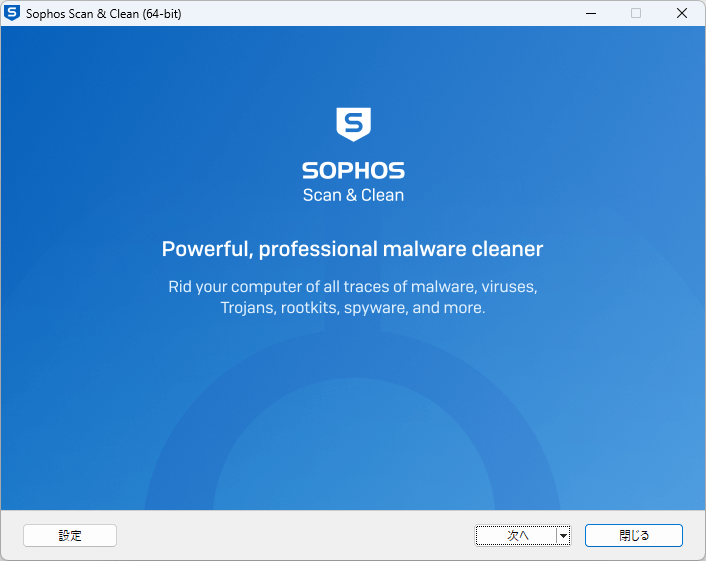Click 'Powerful, professional malware cleaner' heading

(x=353, y=249)
